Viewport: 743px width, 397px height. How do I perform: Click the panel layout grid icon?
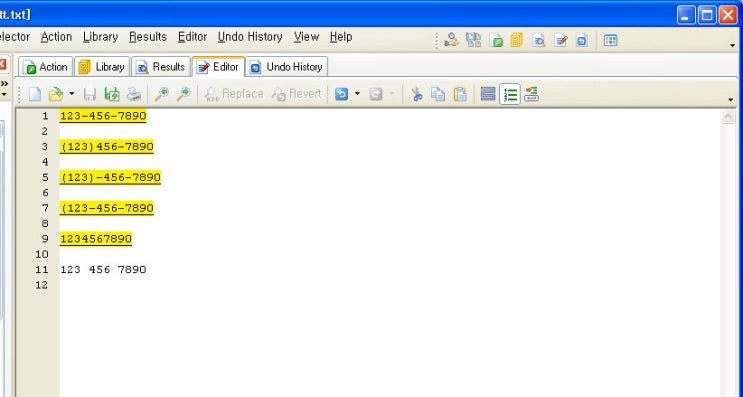tap(610, 40)
